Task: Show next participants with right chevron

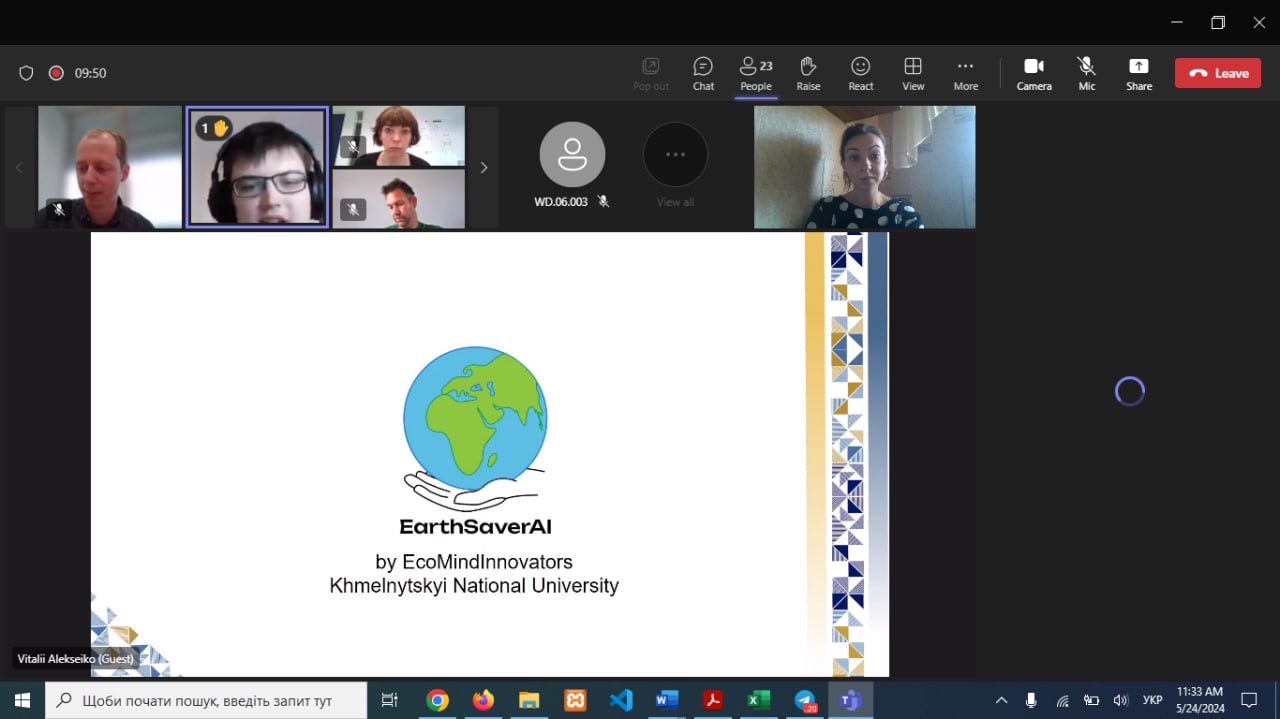Action: [x=484, y=167]
